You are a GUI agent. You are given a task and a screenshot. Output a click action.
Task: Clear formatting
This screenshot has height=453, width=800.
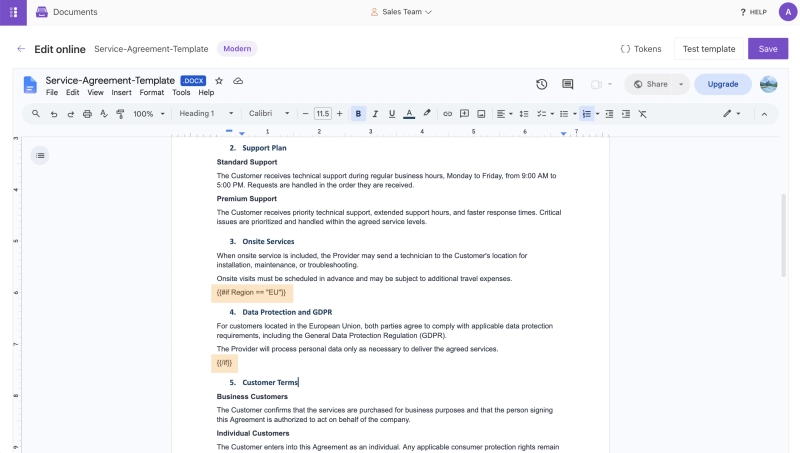click(x=643, y=114)
